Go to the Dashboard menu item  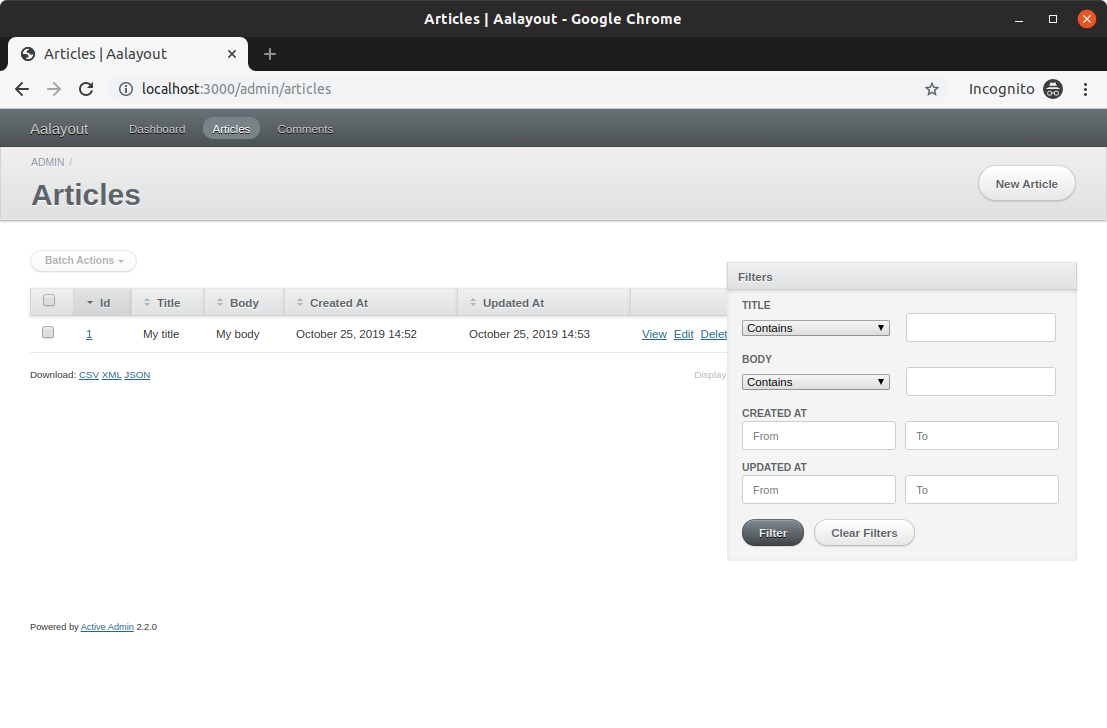(157, 129)
